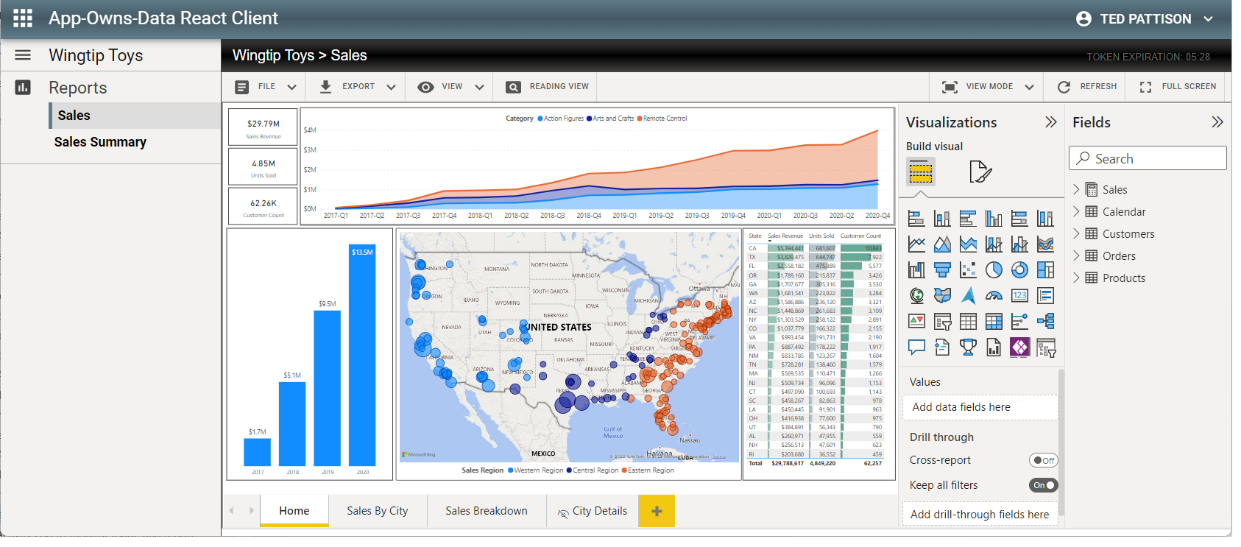The height and width of the screenshot is (547, 1241).
Task: Expand the Orders table in Fields
Action: click(1077, 256)
